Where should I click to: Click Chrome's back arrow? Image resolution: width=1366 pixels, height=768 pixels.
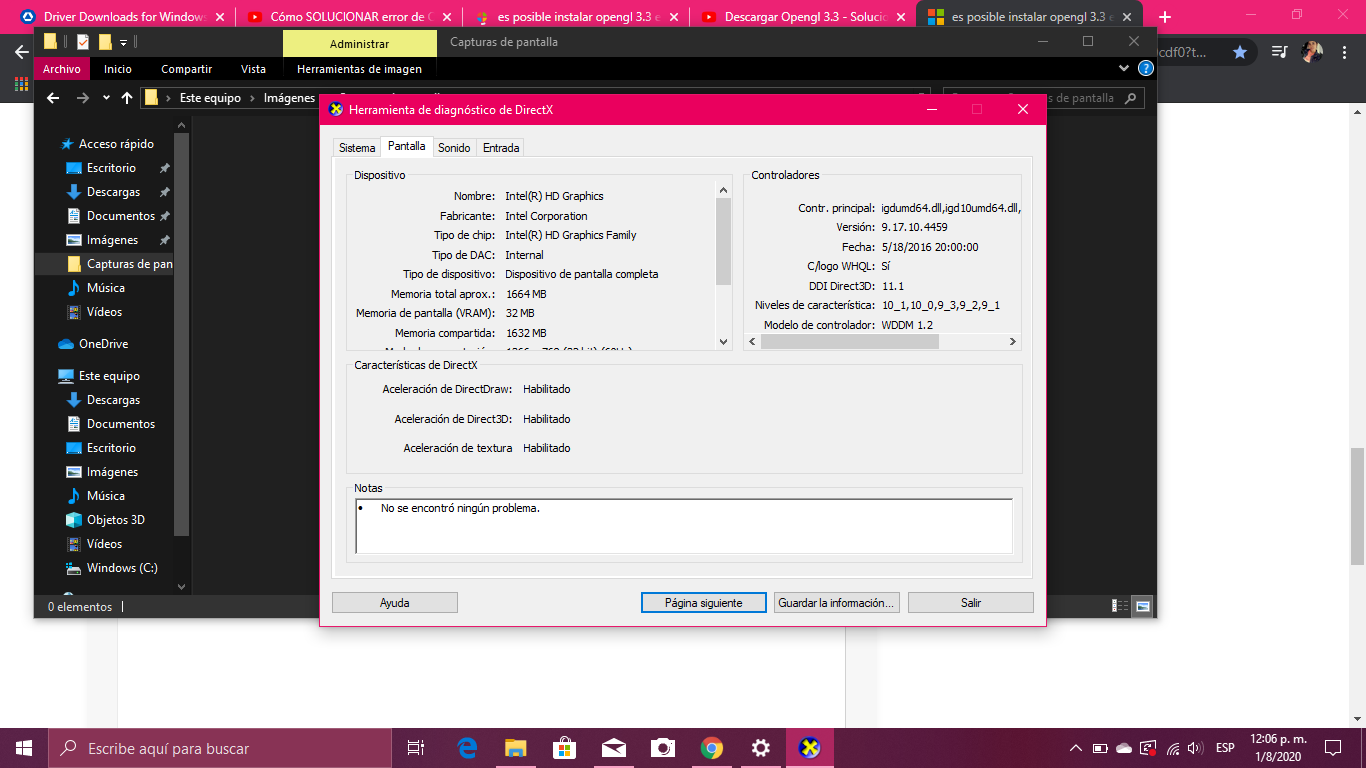coord(21,52)
